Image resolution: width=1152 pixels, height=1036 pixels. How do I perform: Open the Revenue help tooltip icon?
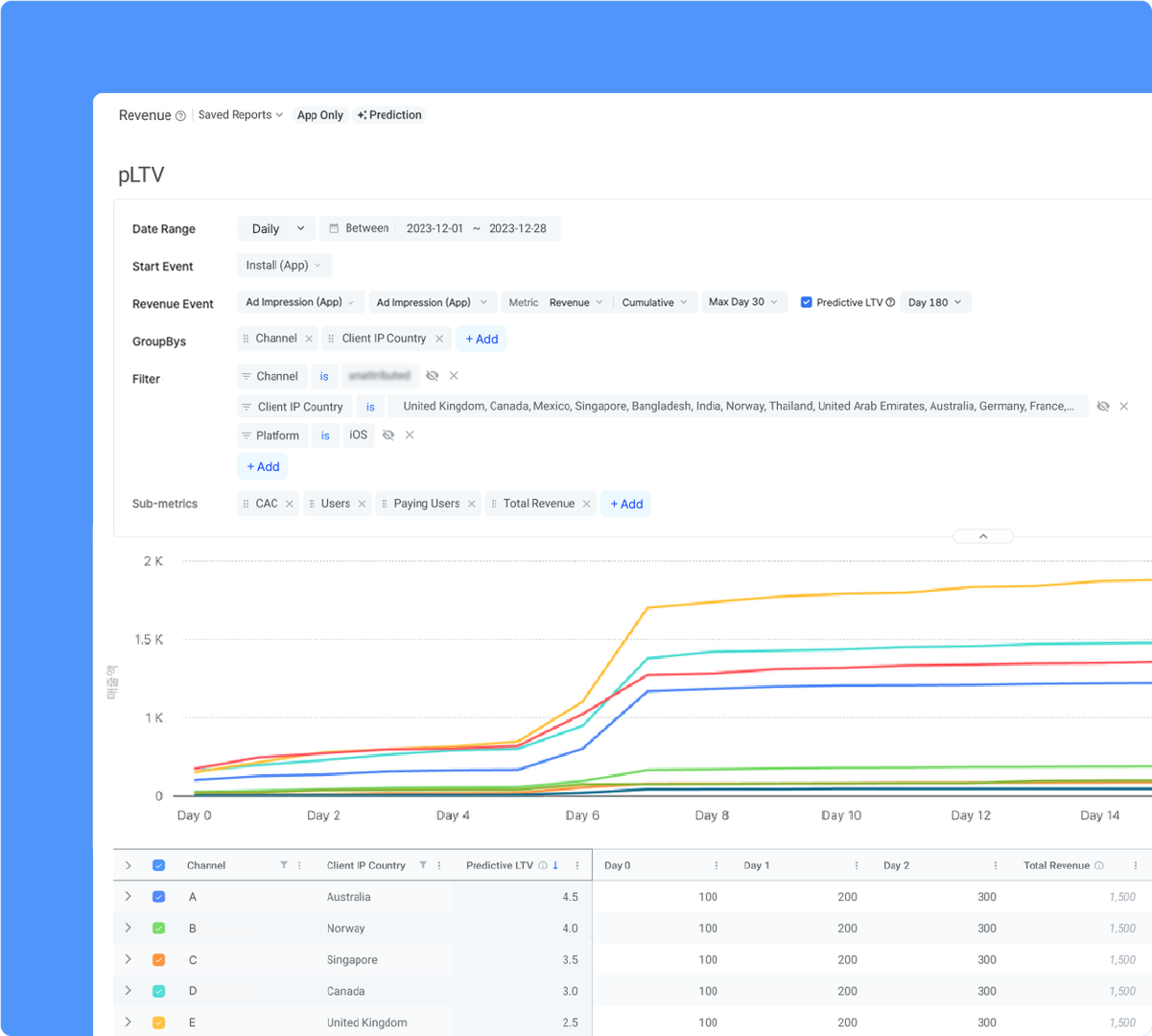click(180, 115)
